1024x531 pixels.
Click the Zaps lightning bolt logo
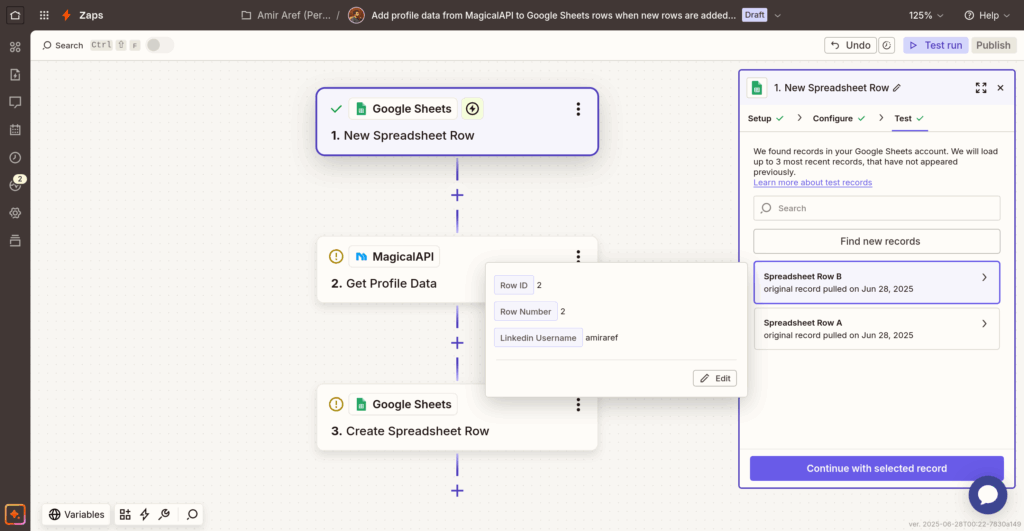click(x=66, y=15)
